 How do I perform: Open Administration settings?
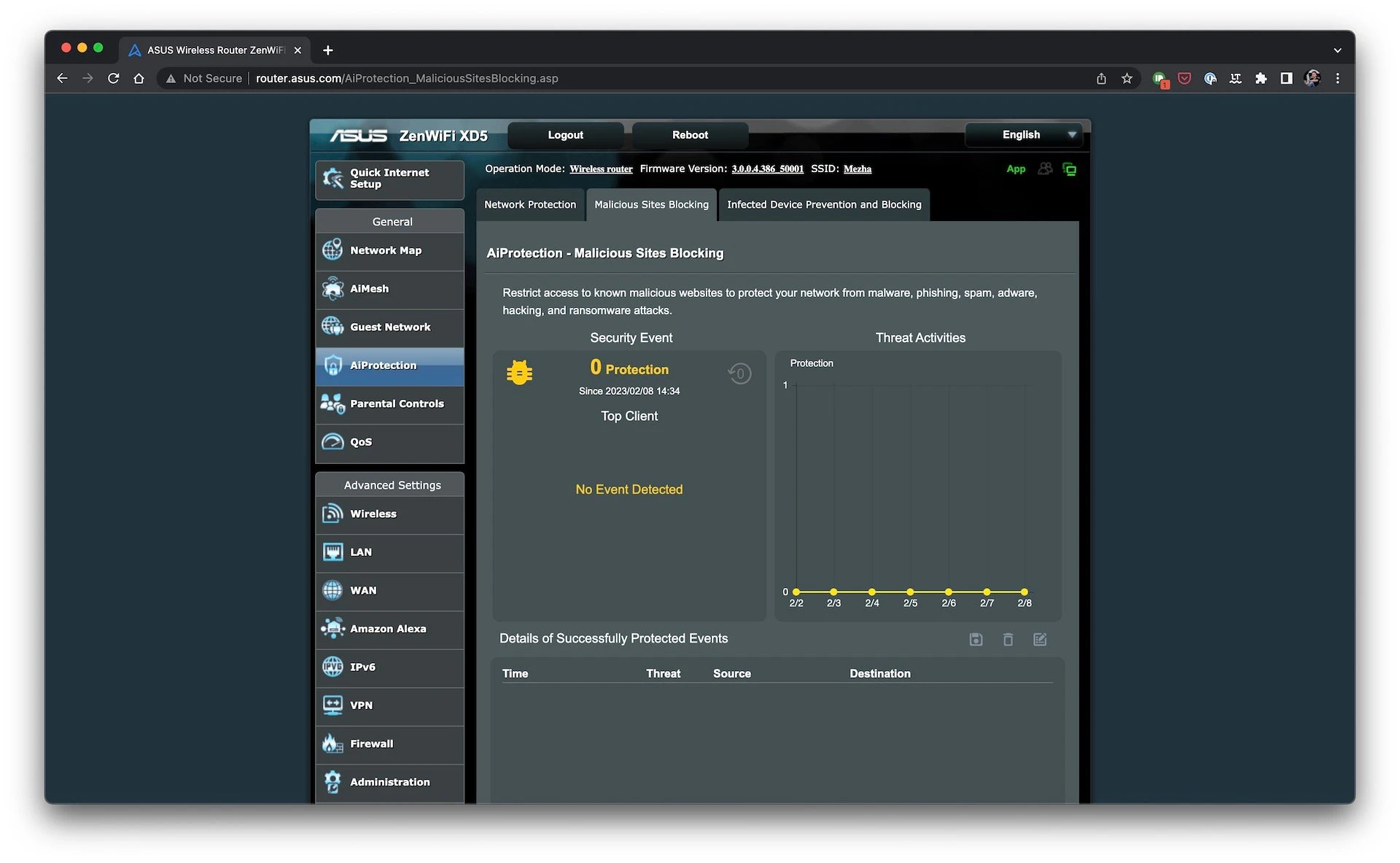pos(389,782)
